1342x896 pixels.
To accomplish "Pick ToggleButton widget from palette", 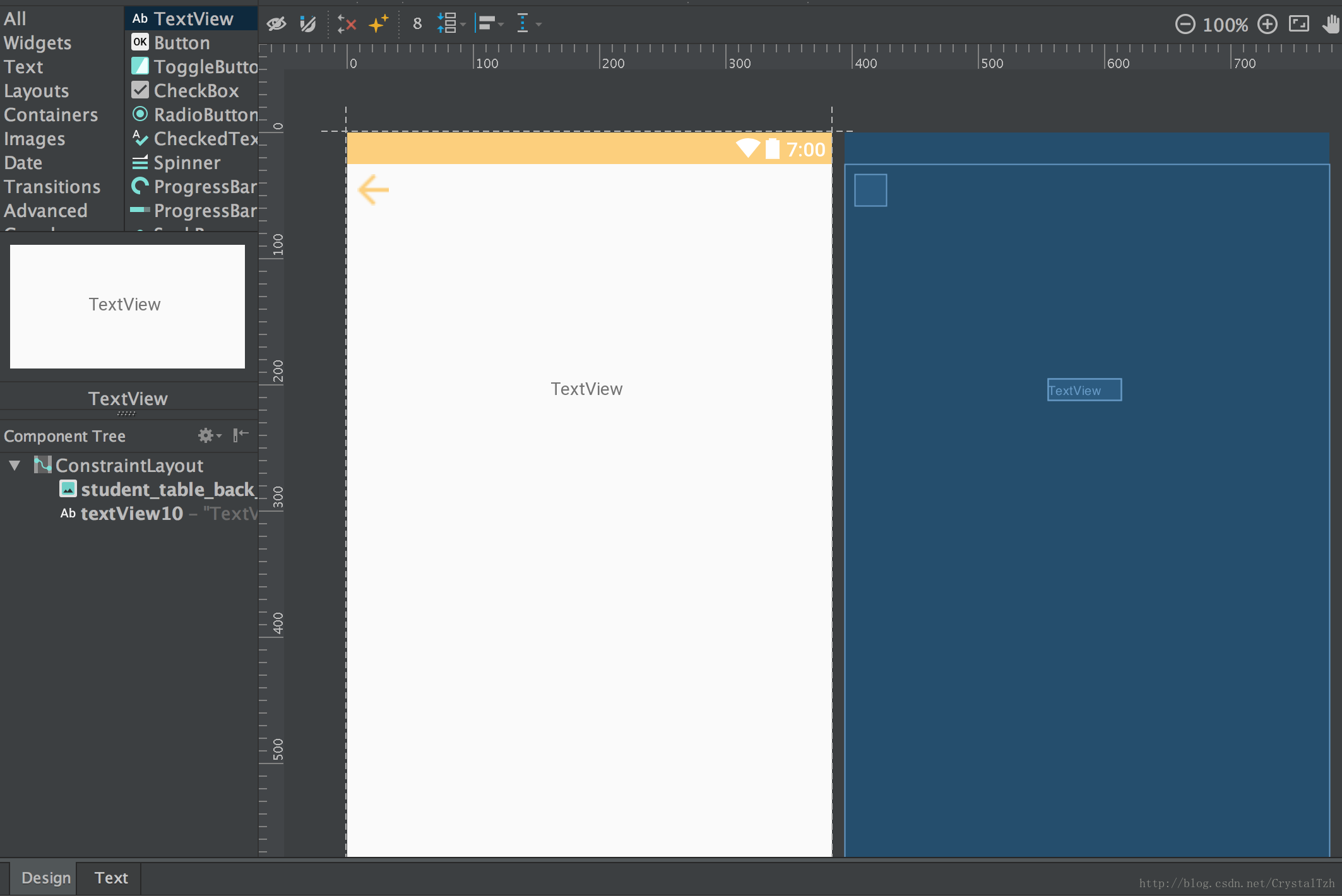I will pyautogui.click(x=191, y=67).
